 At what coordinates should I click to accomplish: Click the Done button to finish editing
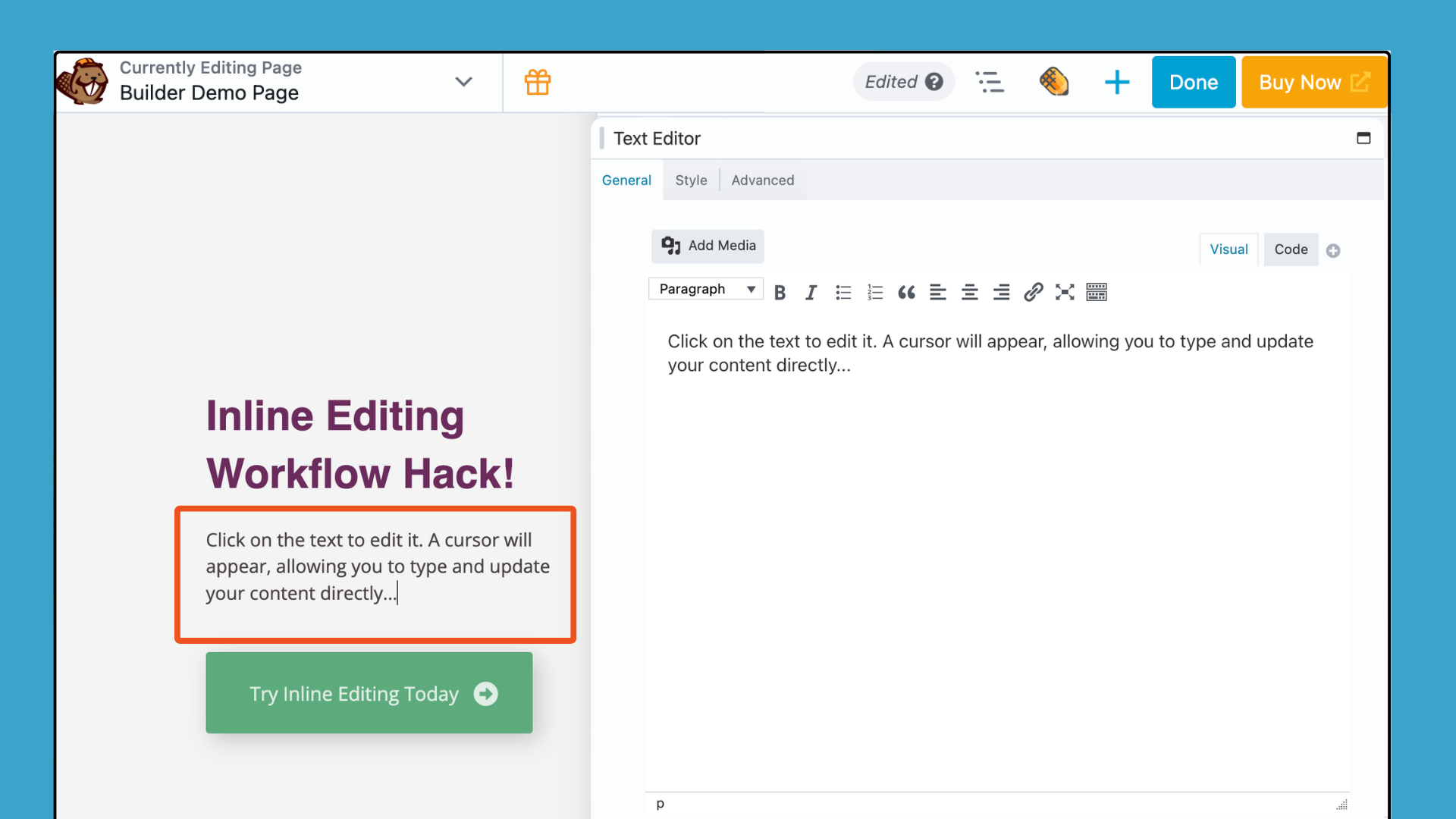coord(1193,82)
